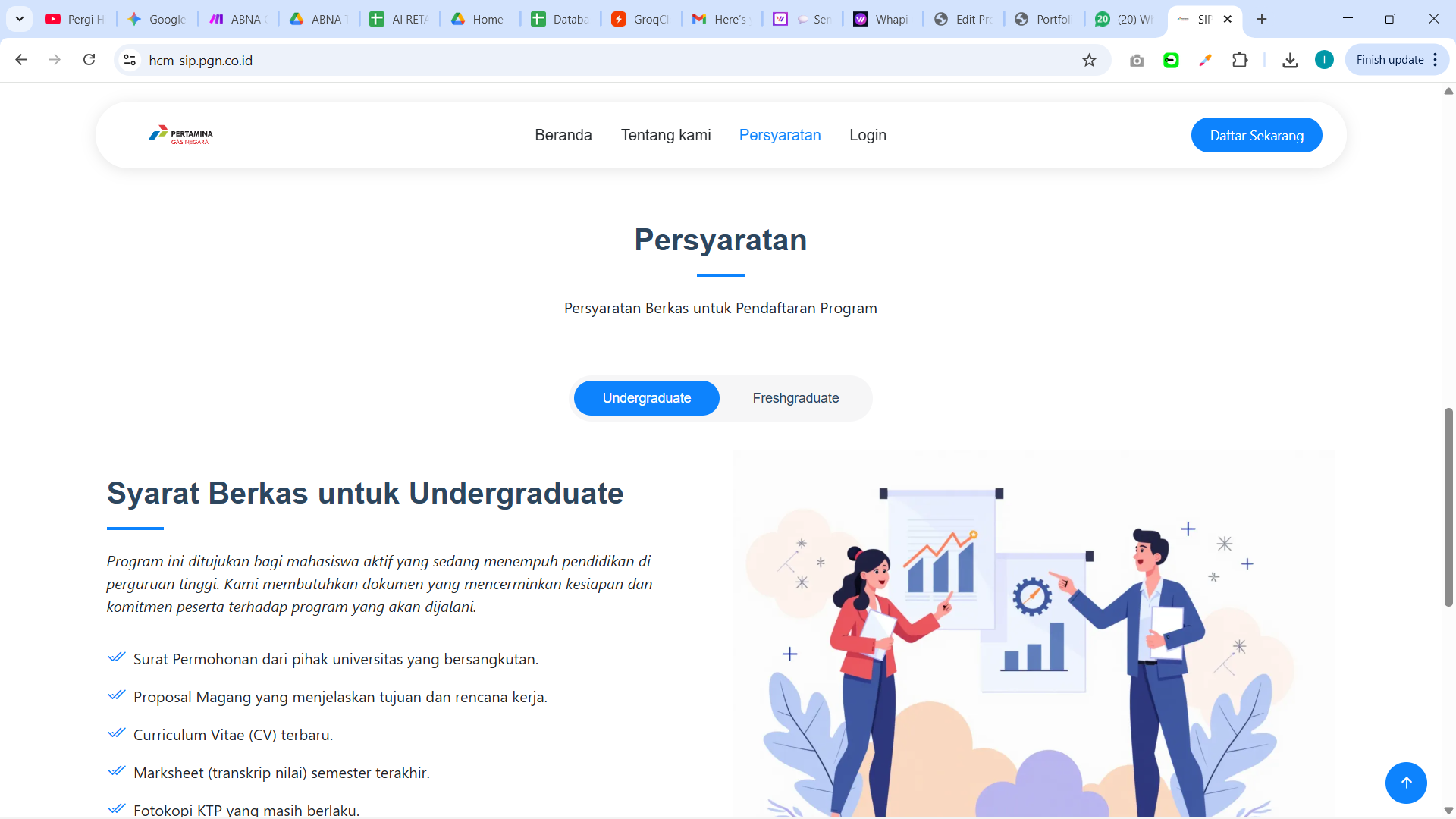Image resolution: width=1456 pixels, height=819 pixels.
Task: Click the page vertical scrollbar thumb
Action: pos(1448,507)
